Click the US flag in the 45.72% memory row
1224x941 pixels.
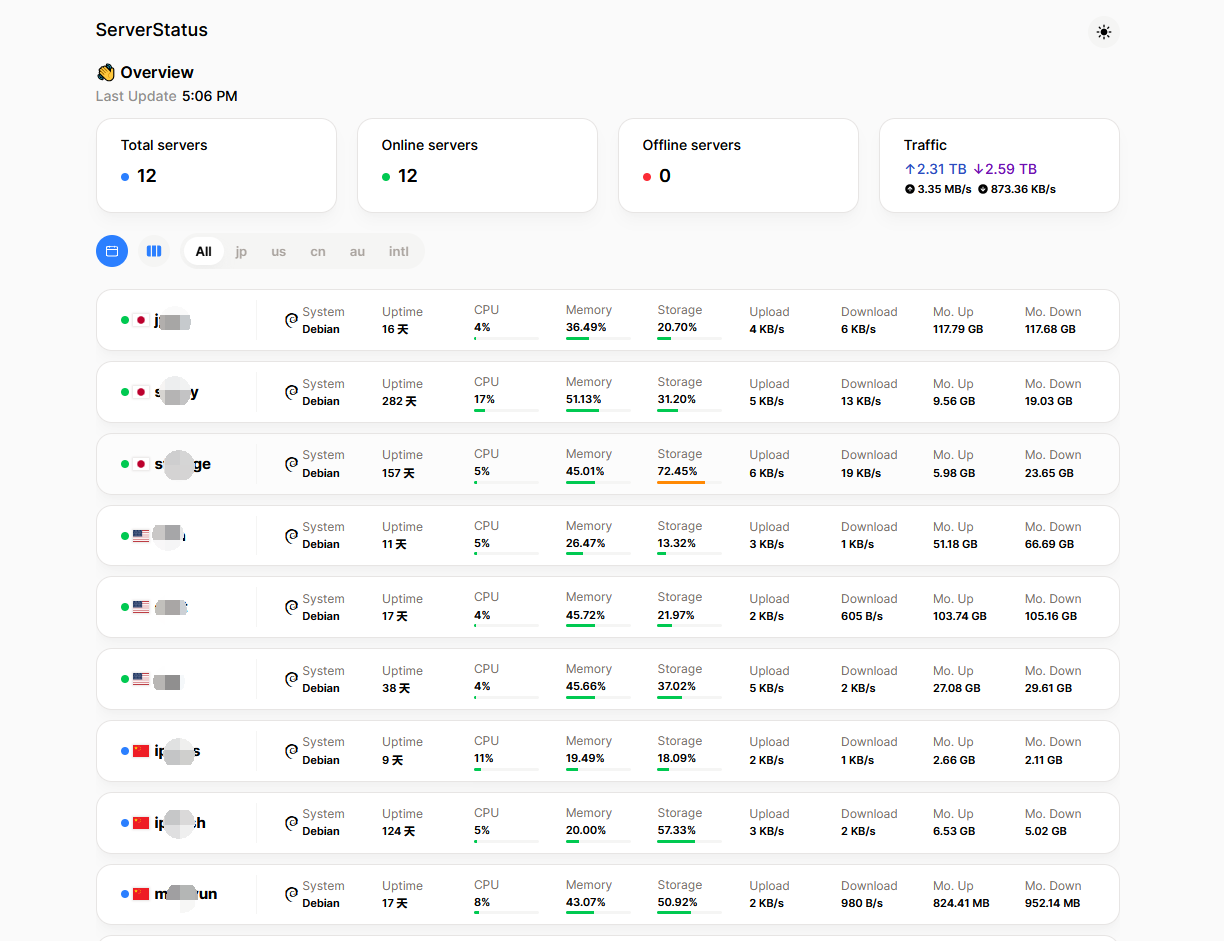point(141,608)
